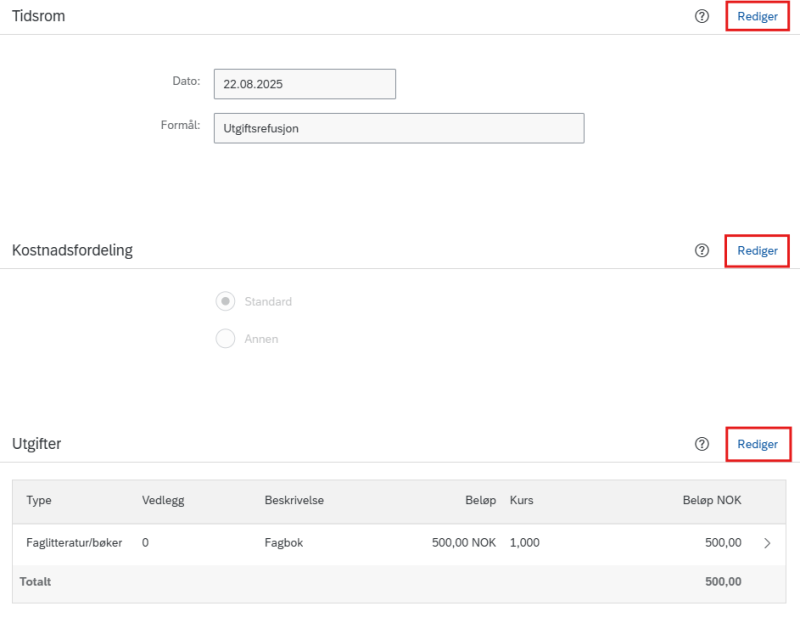Open help icon for Kostnadsfordeling section
Image resolution: width=800 pixels, height=623 pixels.
pos(702,251)
